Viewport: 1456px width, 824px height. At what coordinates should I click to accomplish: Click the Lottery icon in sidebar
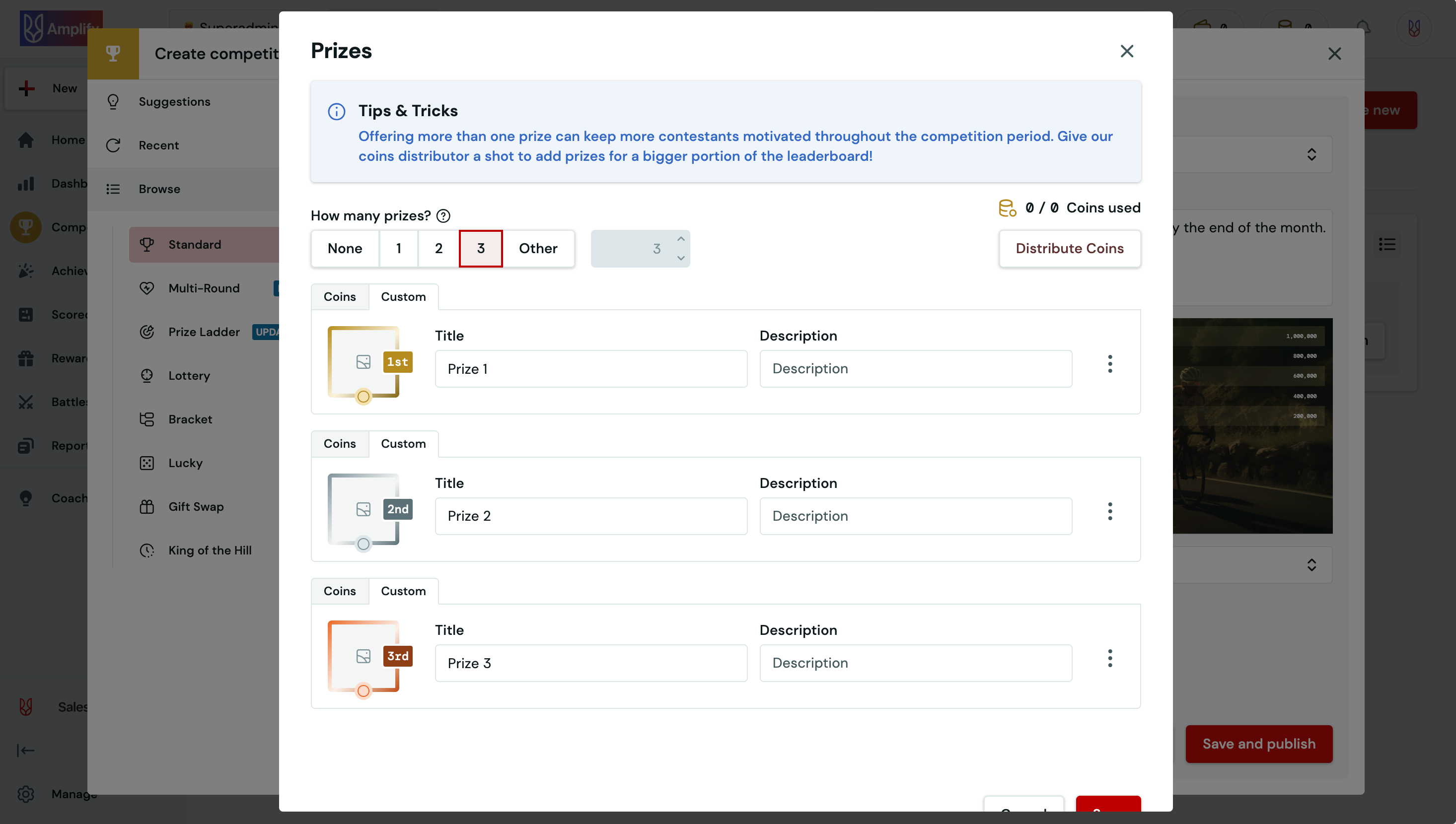(x=146, y=375)
